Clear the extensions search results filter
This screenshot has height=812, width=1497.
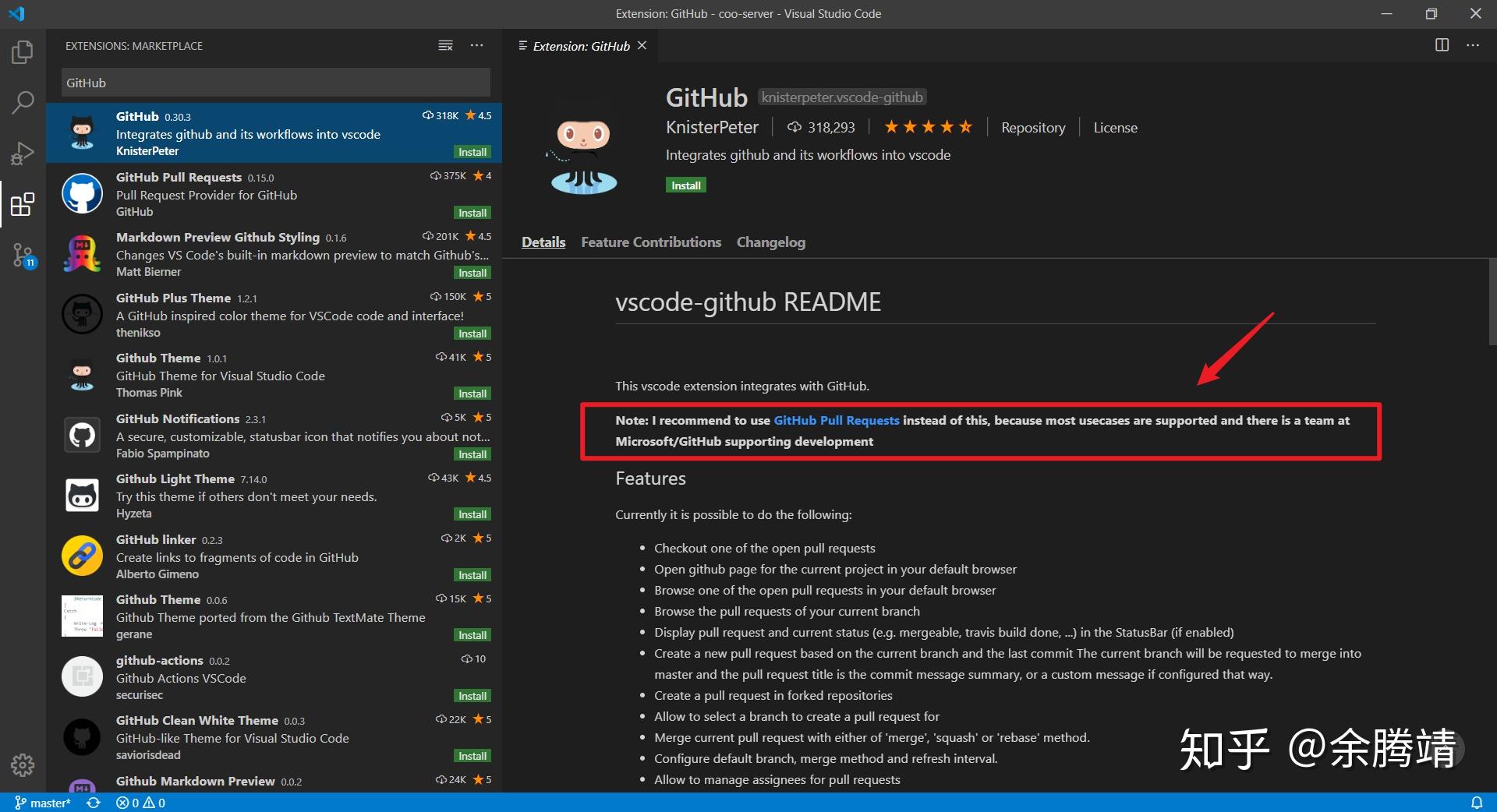(445, 45)
